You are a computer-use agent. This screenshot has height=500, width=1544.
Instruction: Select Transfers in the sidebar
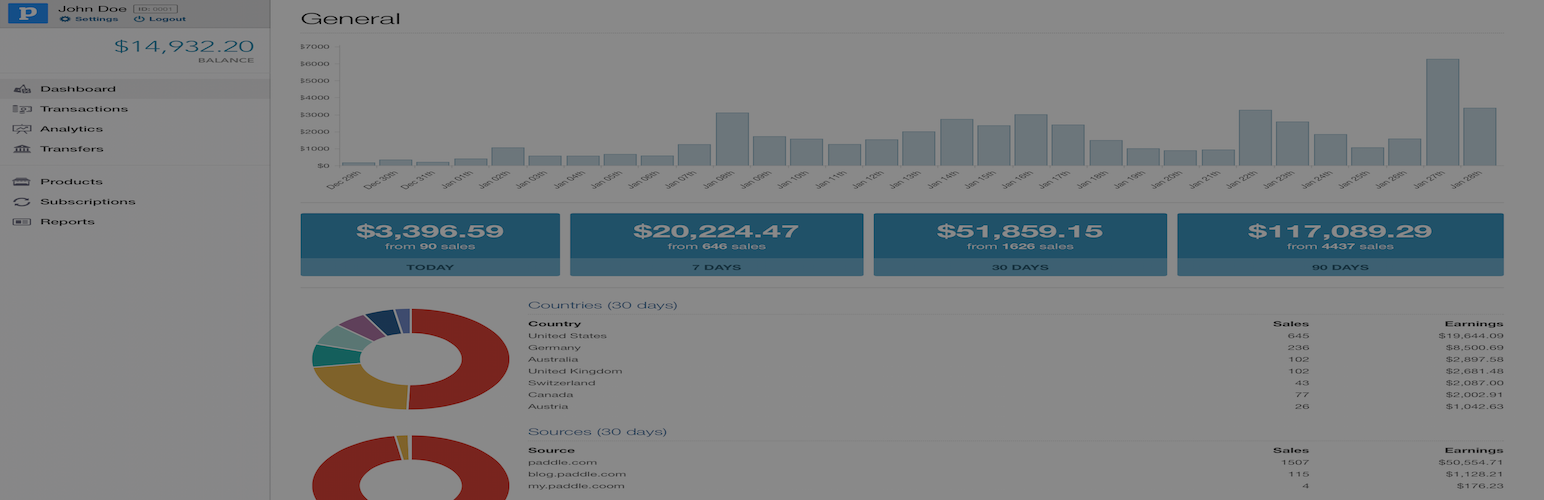(x=135, y=149)
